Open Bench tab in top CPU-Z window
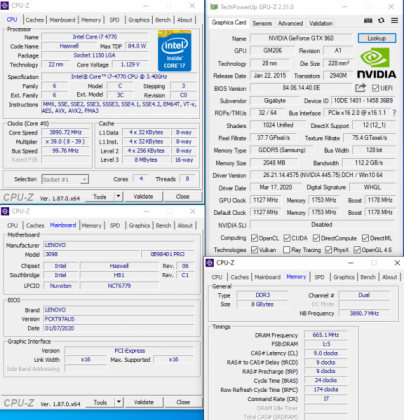 pyautogui.click(x=163, y=20)
